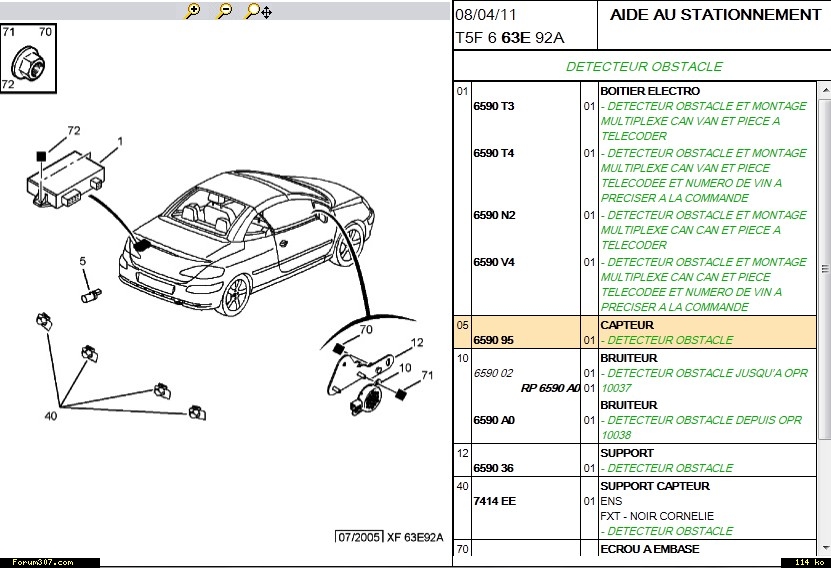Viewport: 831px width, 568px height.
Task: Click the date 08/04/11 in header
Action: pos(485,15)
